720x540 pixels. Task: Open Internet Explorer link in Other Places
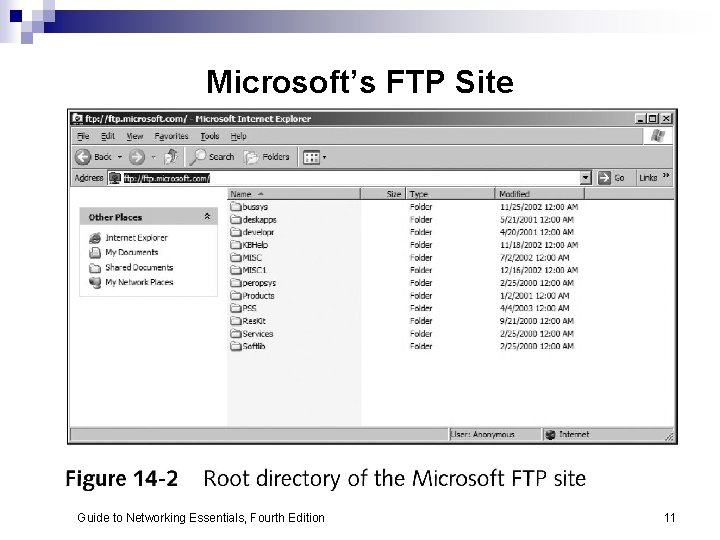tap(136, 238)
